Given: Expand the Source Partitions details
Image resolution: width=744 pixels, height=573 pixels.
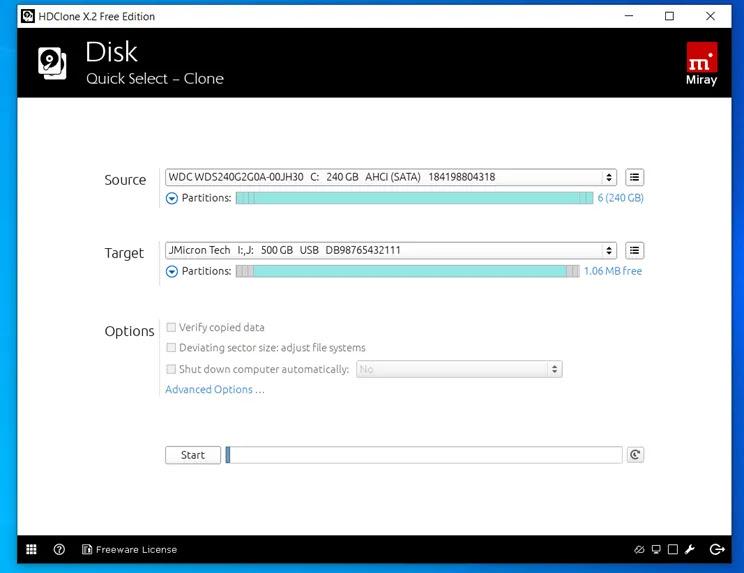Looking at the screenshot, I should tap(172, 198).
